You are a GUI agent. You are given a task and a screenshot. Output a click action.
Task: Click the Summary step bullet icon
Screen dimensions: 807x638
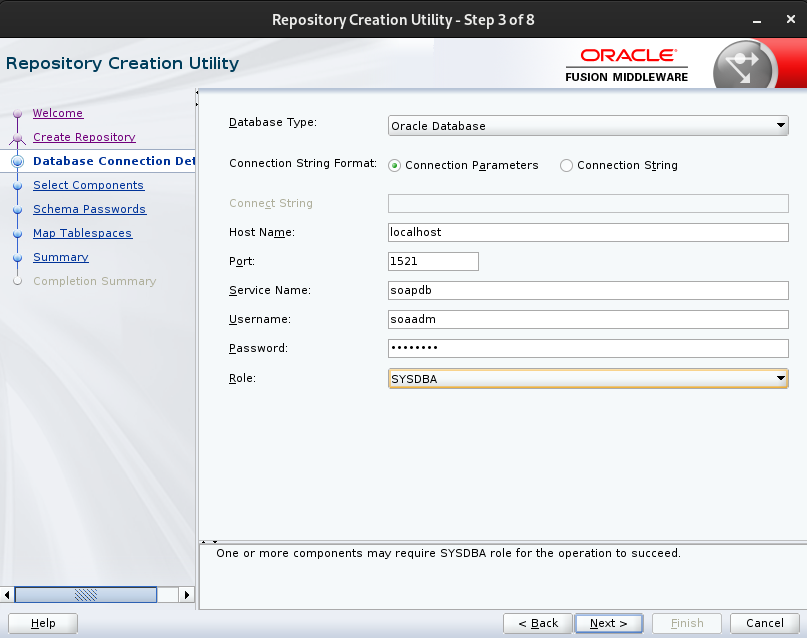(x=17, y=257)
